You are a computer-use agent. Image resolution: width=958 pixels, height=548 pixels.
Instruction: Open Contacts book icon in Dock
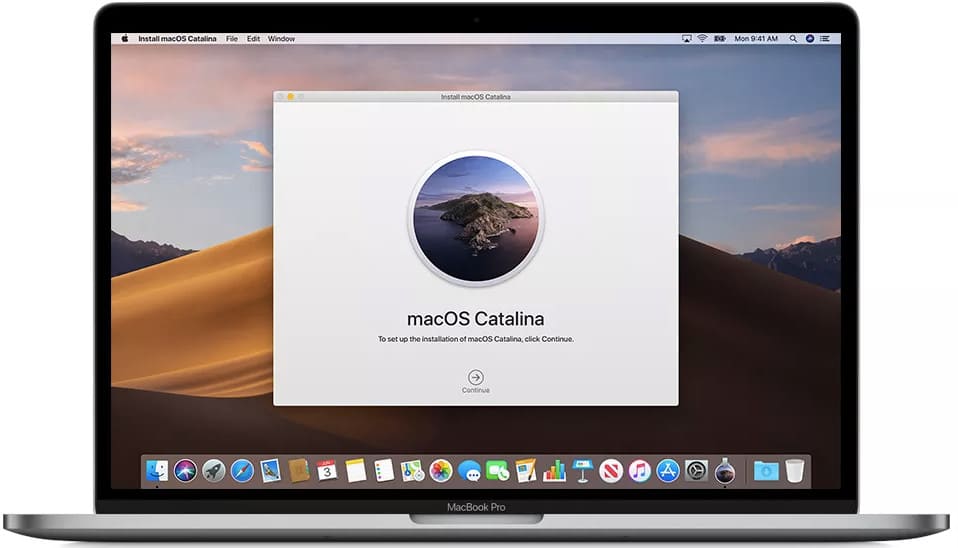[299, 471]
